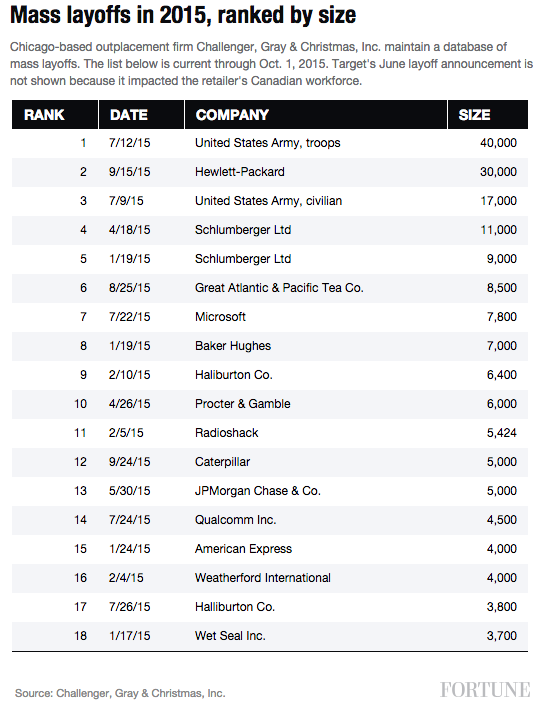Click the 'Qualcomm Inc.' cell
The width and height of the screenshot is (545, 710).
point(236,520)
